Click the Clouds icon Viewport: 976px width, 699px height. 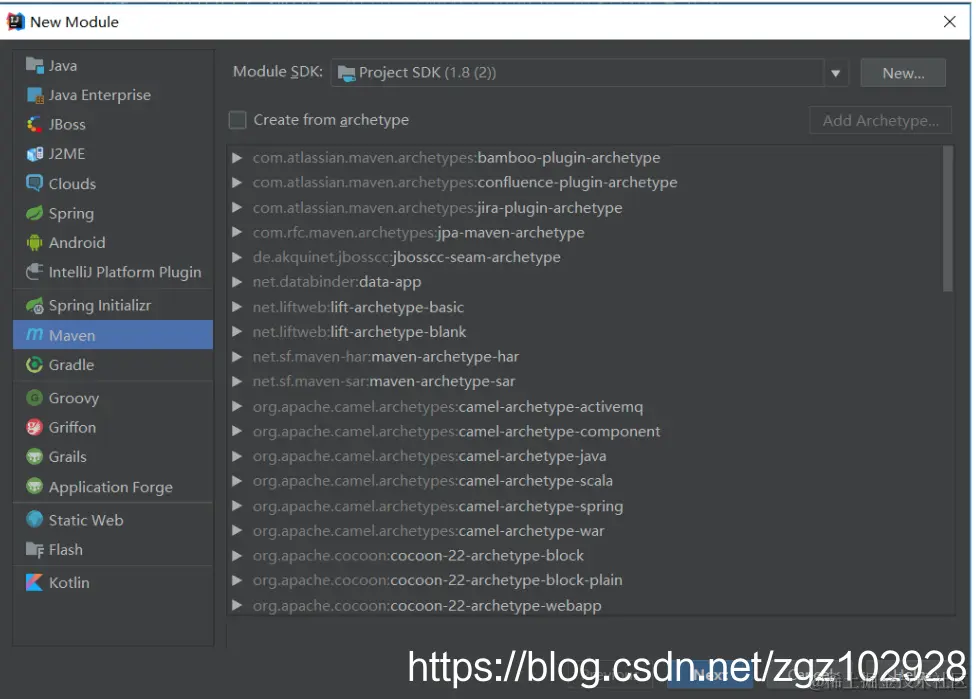click(34, 183)
